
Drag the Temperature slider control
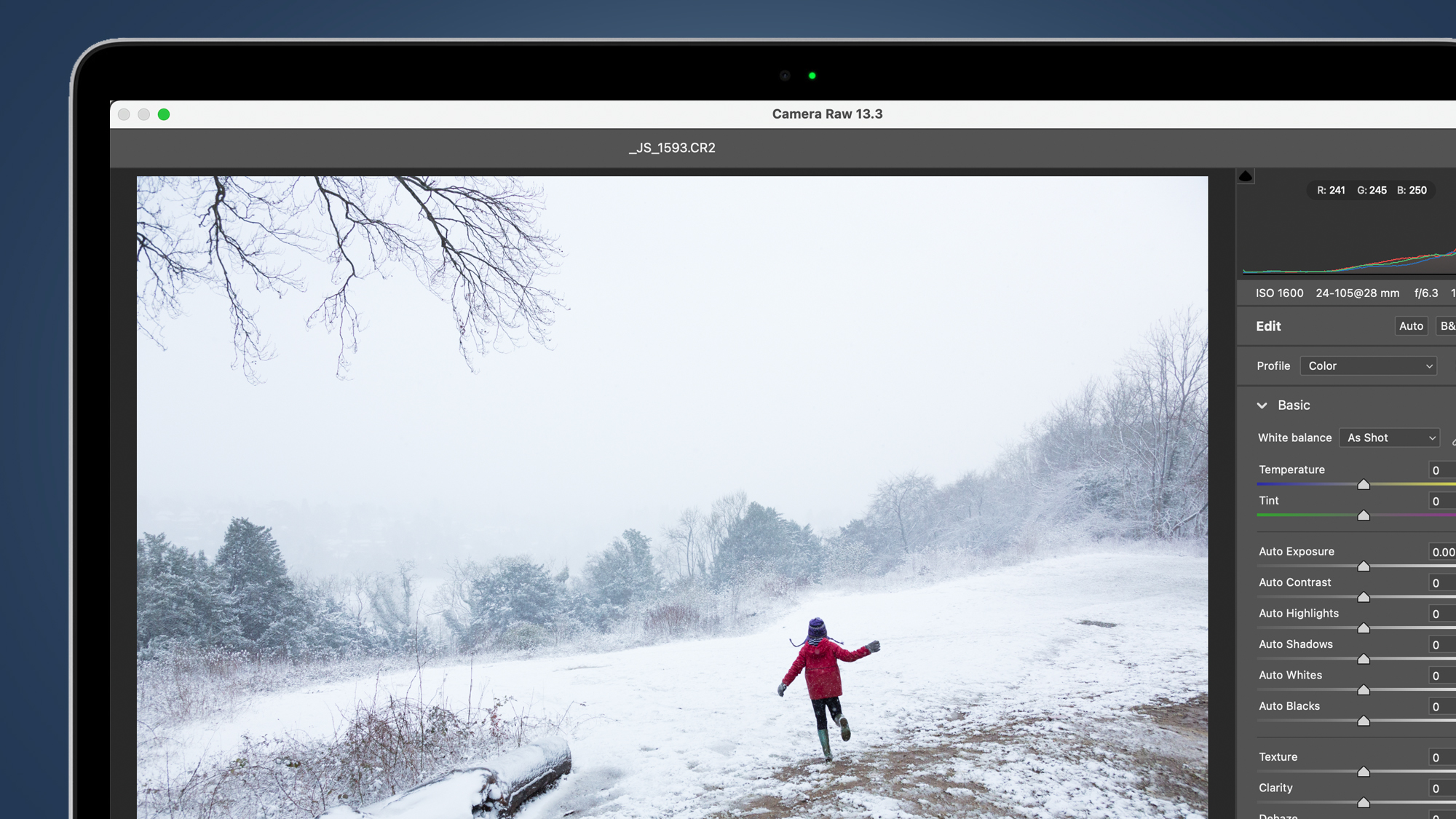coord(1363,485)
